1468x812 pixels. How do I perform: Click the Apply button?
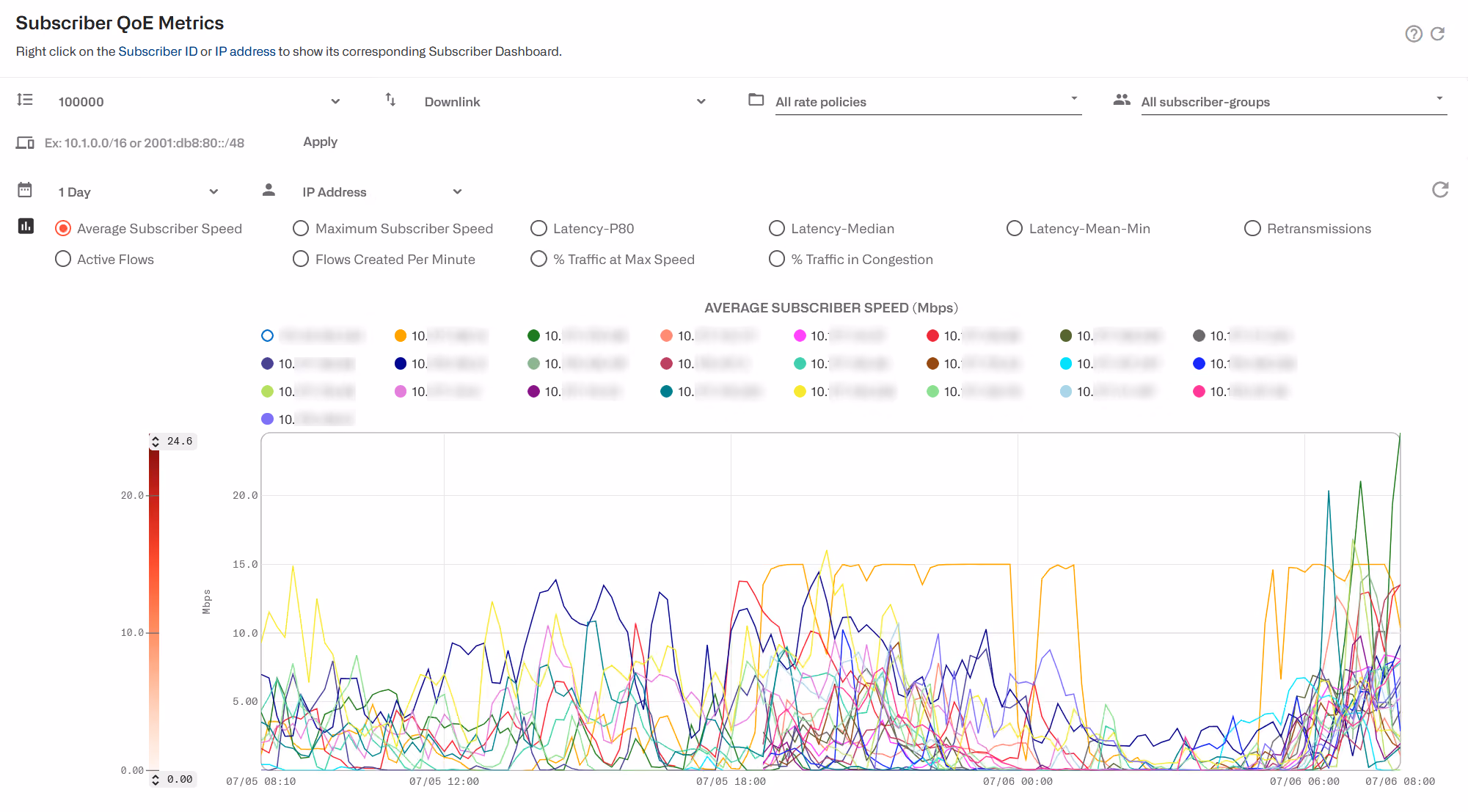(x=320, y=142)
